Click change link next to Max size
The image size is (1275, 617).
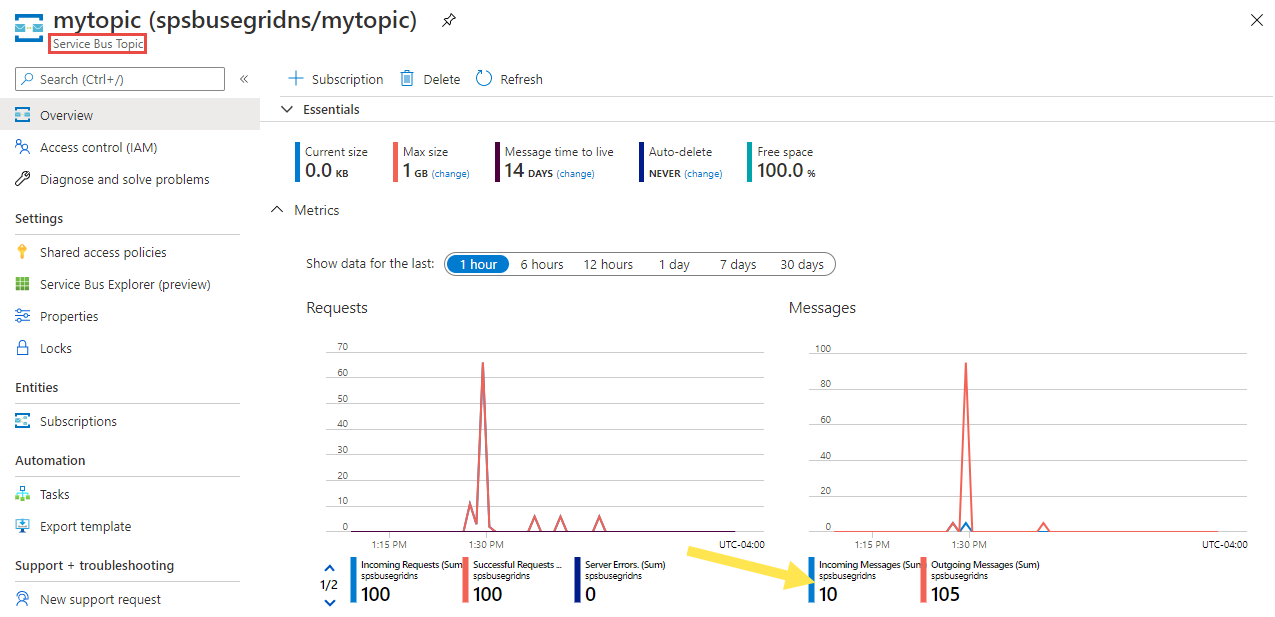[x=450, y=174]
